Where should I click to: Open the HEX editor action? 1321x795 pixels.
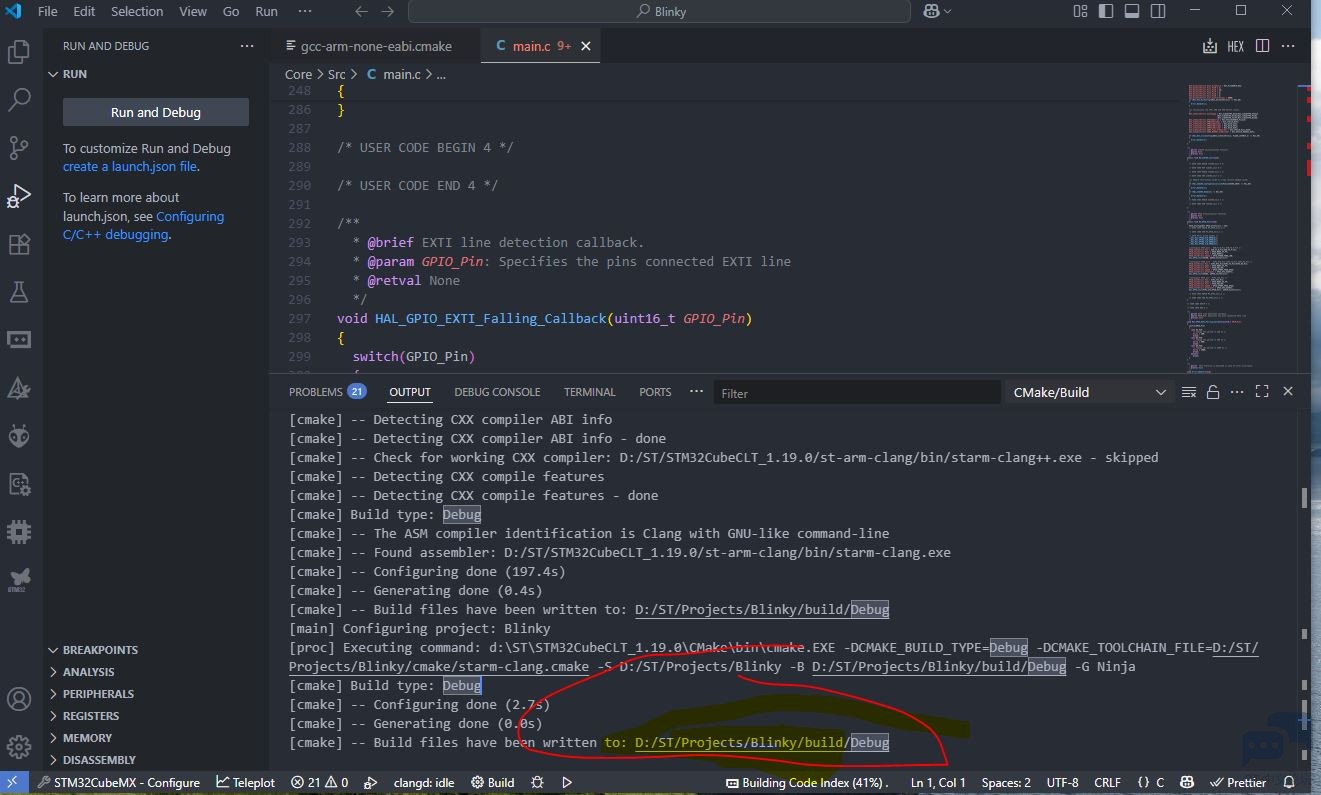point(1236,46)
